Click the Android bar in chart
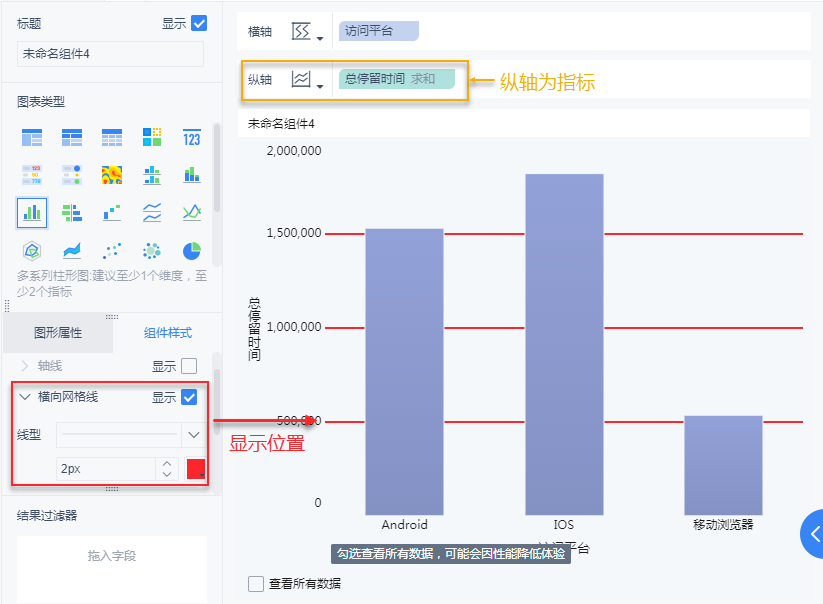Screen dimensions: 823x604 point(404,372)
